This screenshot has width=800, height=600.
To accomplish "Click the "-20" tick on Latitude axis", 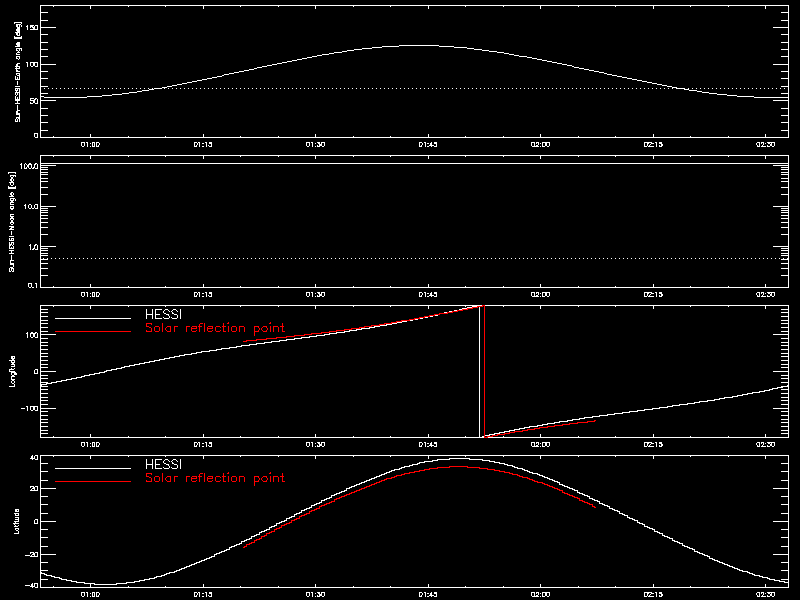I will [x=32, y=554].
